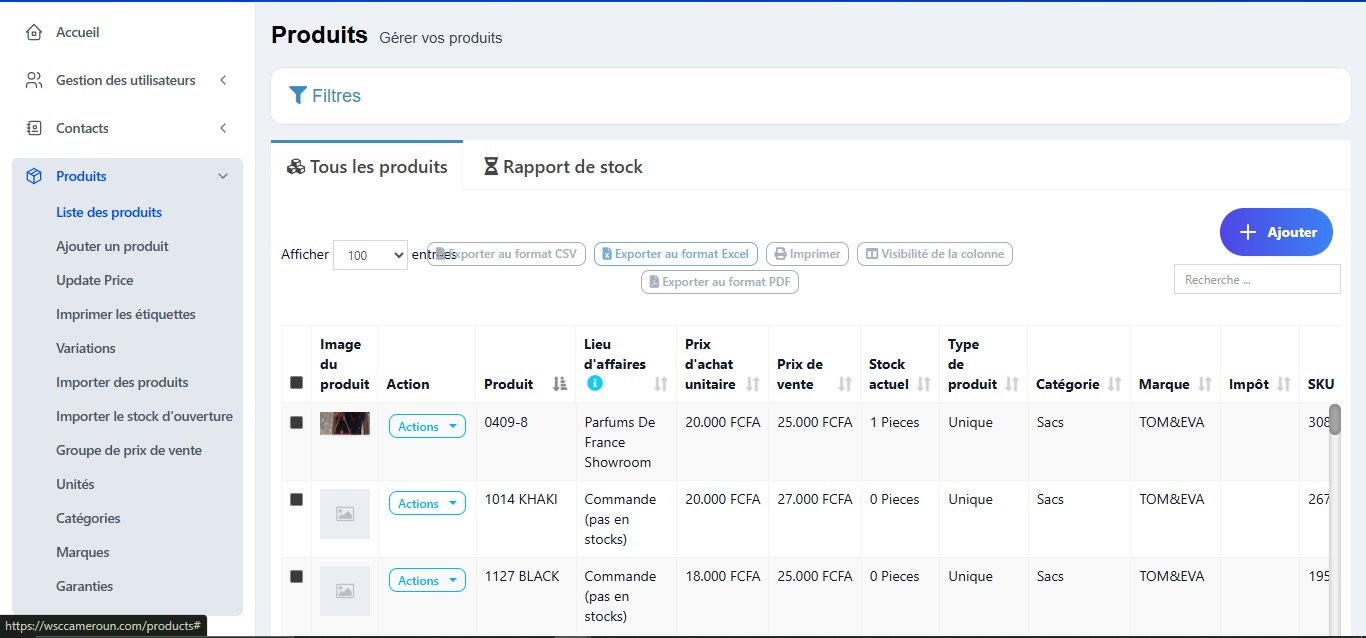Open Actions dropdown for 1127 BLACK

[x=427, y=581]
